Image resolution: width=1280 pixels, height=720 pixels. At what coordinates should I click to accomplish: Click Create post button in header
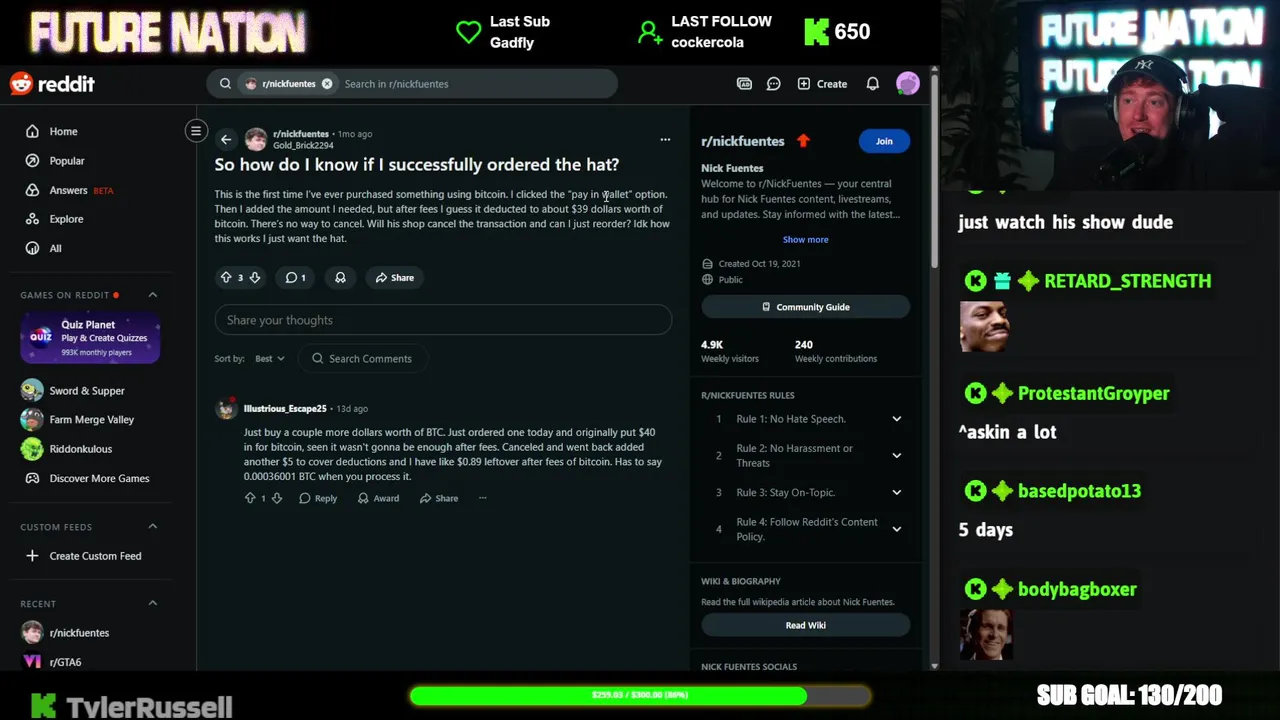tap(822, 84)
